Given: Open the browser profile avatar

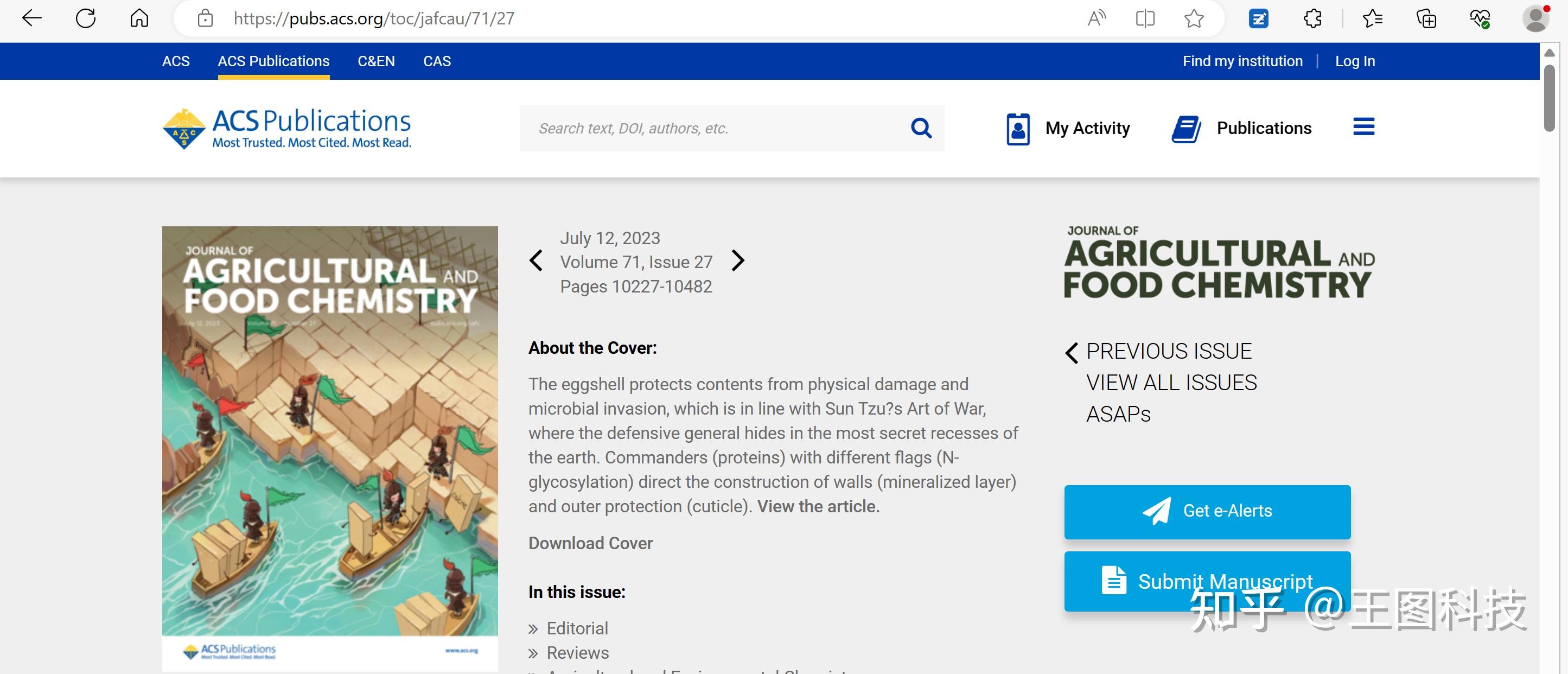Looking at the screenshot, I should pyautogui.click(x=1535, y=18).
